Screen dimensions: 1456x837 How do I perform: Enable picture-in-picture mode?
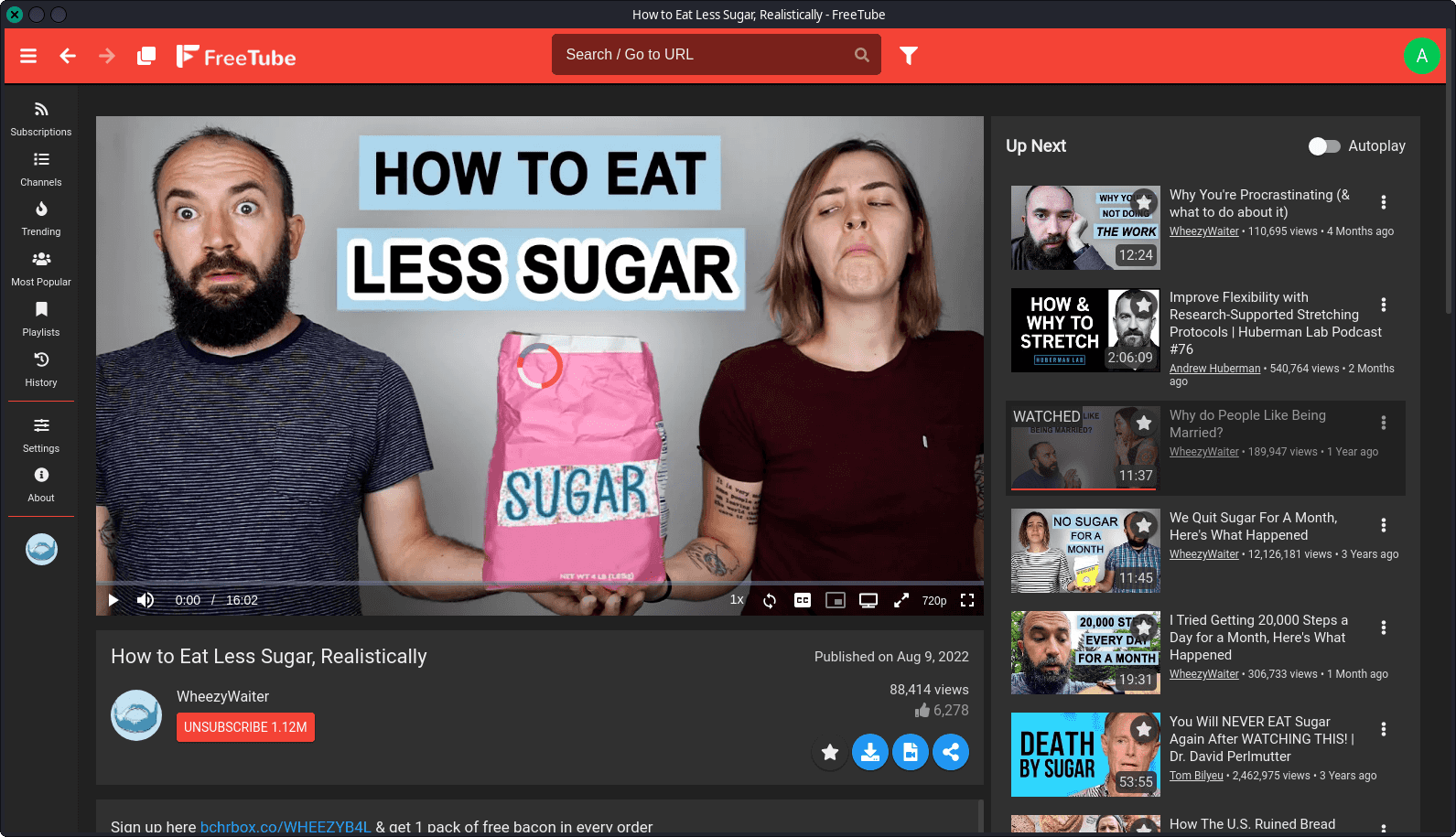coord(836,600)
